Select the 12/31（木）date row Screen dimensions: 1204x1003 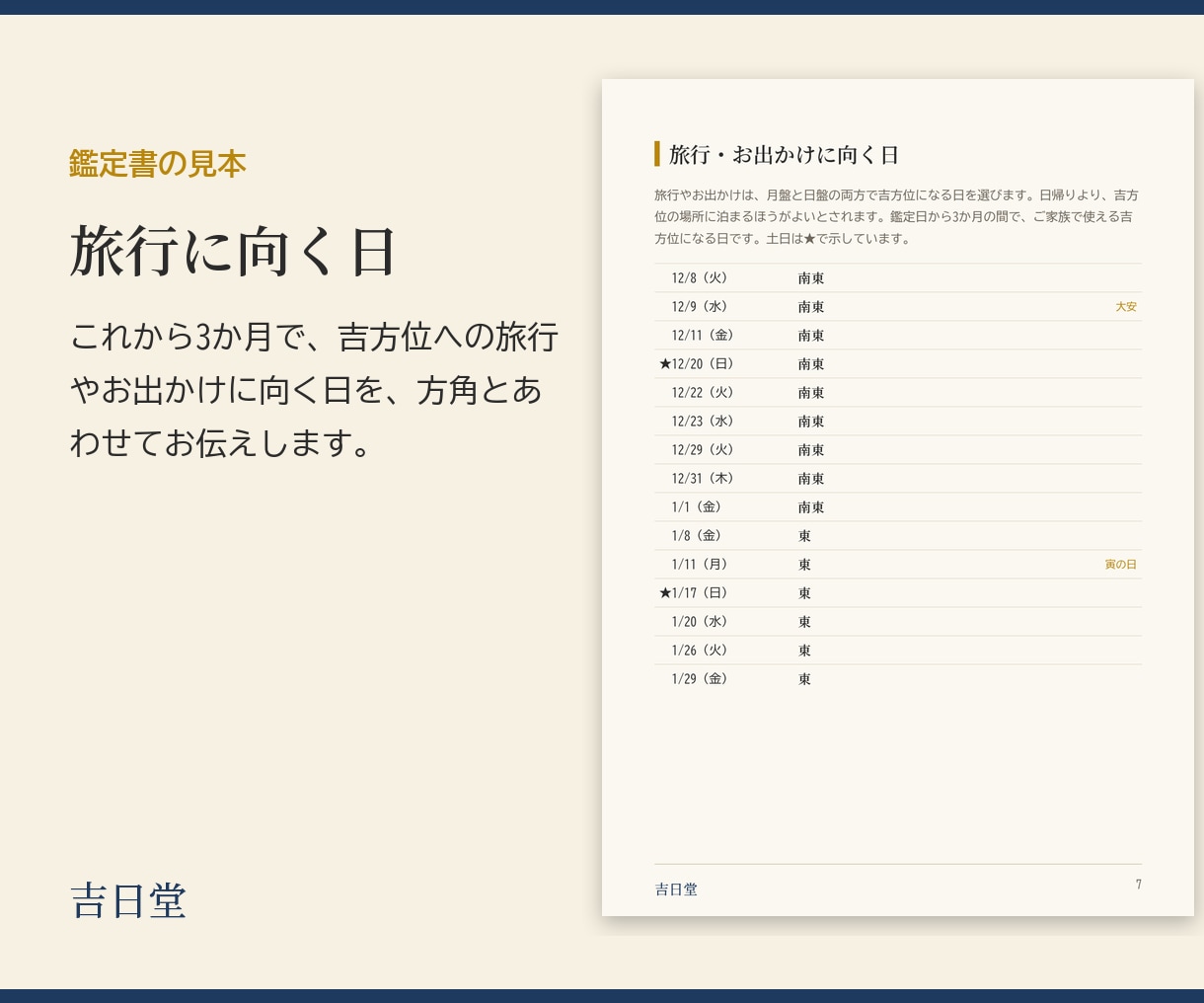(x=898, y=479)
